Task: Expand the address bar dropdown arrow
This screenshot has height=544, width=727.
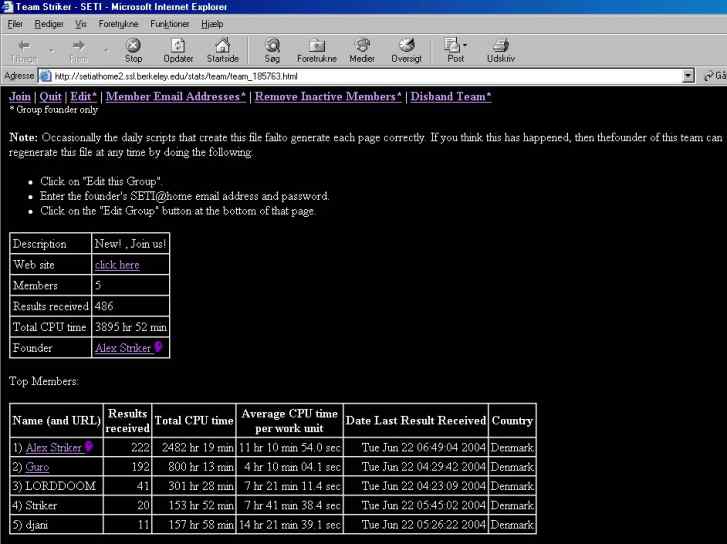Action: [689, 76]
